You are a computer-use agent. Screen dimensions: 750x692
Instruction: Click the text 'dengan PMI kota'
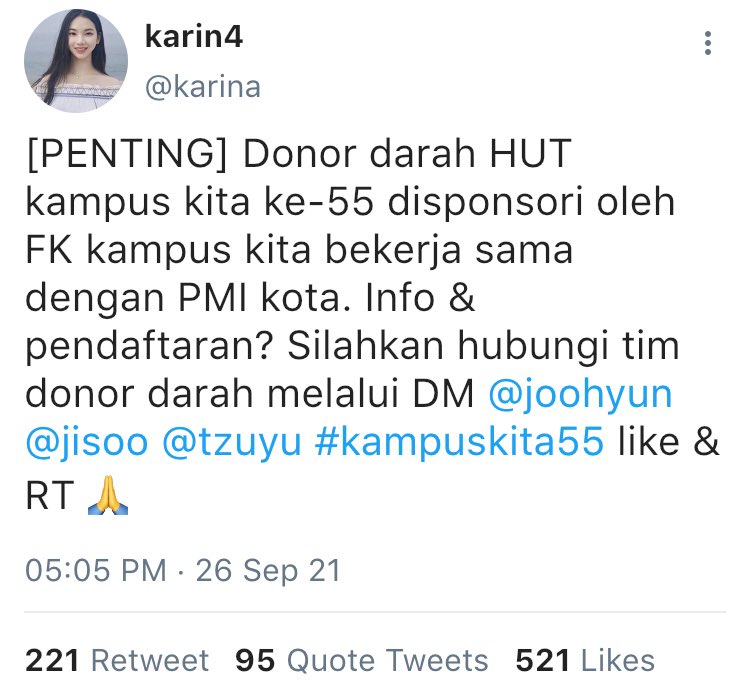(188, 297)
